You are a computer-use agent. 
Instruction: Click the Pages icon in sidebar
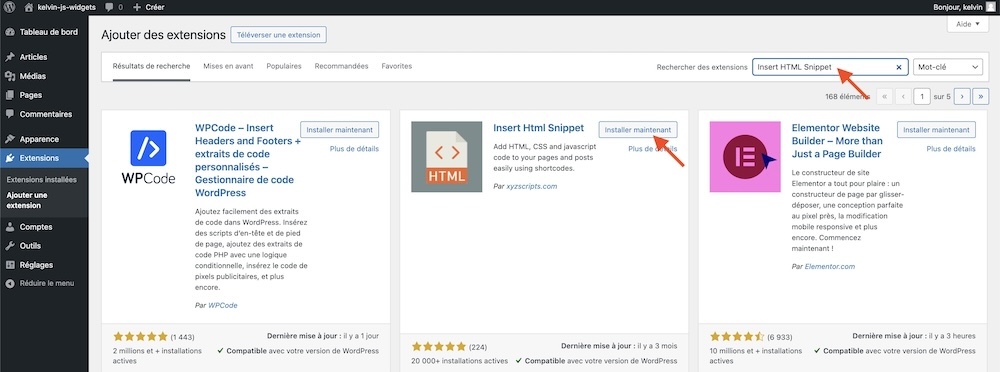[10, 95]
